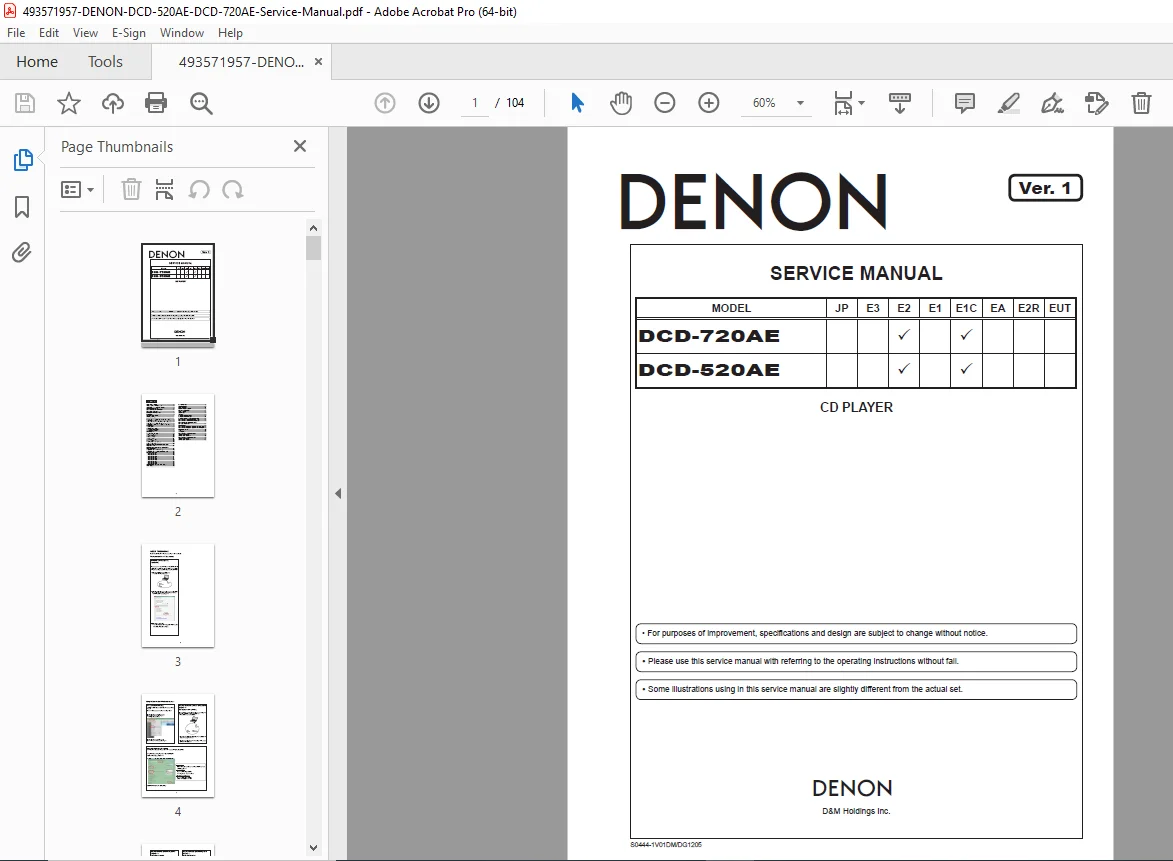Click the SERVICE MANUAL heading
The height and width of the screenshot is (861, 1173).
pos(856,273)
